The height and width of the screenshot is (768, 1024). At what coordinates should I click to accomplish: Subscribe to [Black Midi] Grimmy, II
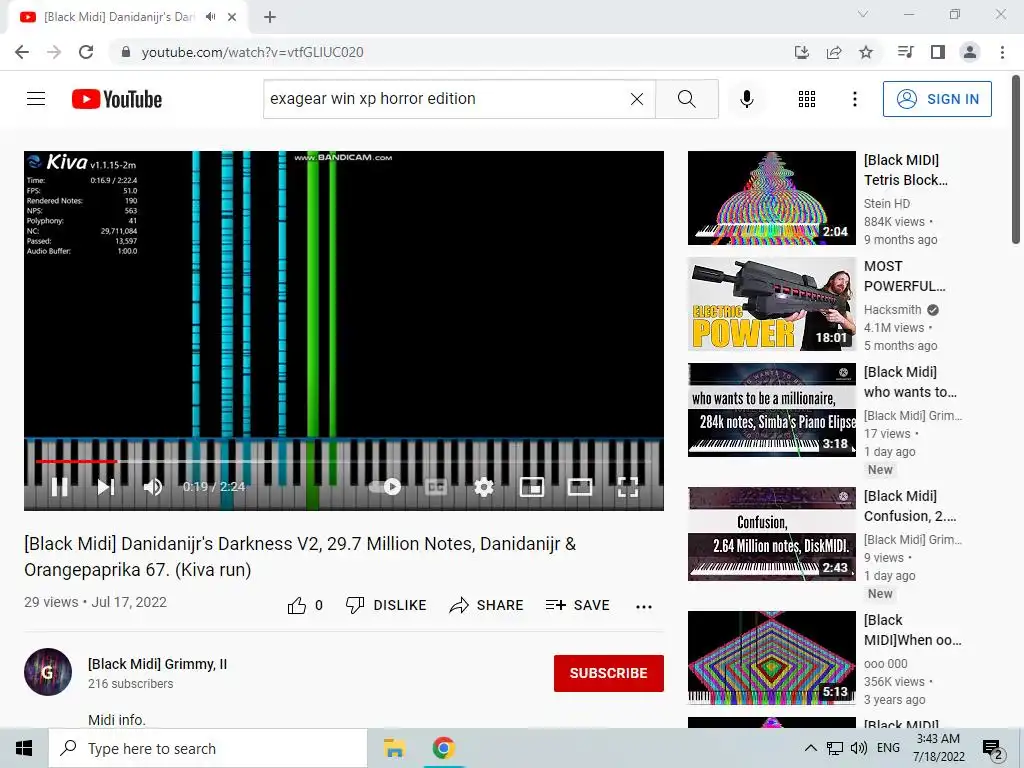coord(609,673)
